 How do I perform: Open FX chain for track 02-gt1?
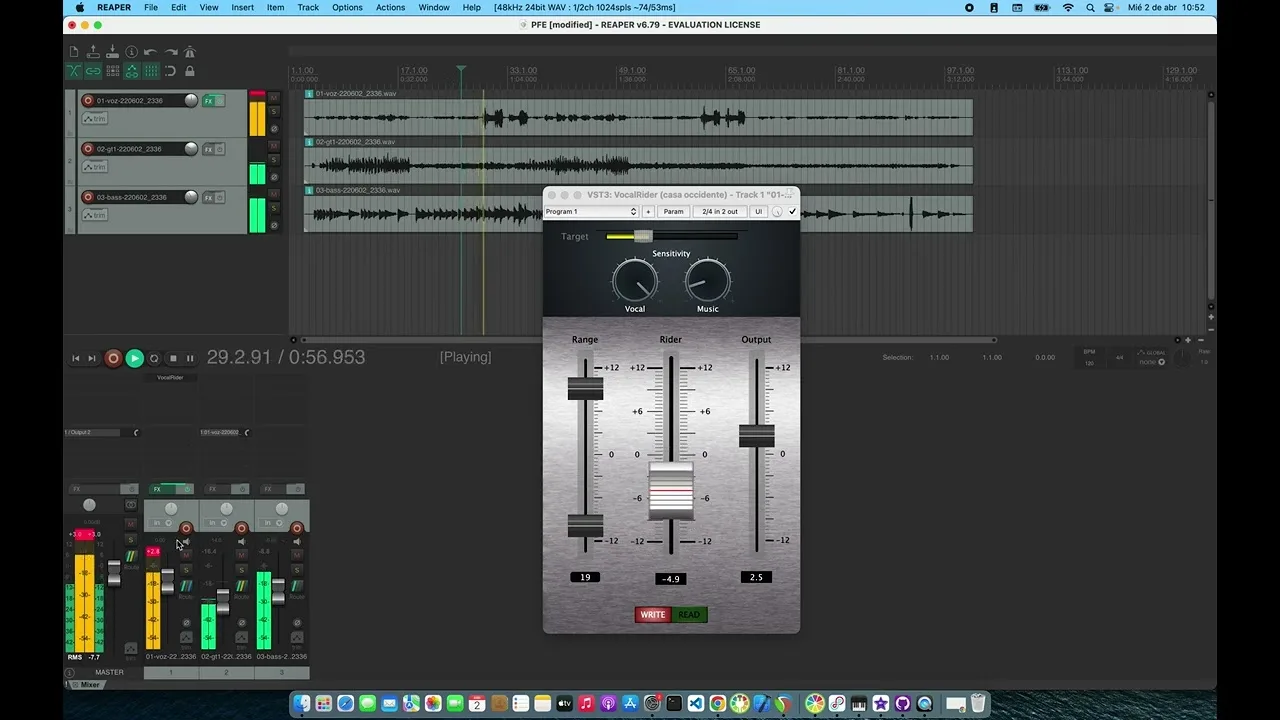coord(209,149)
